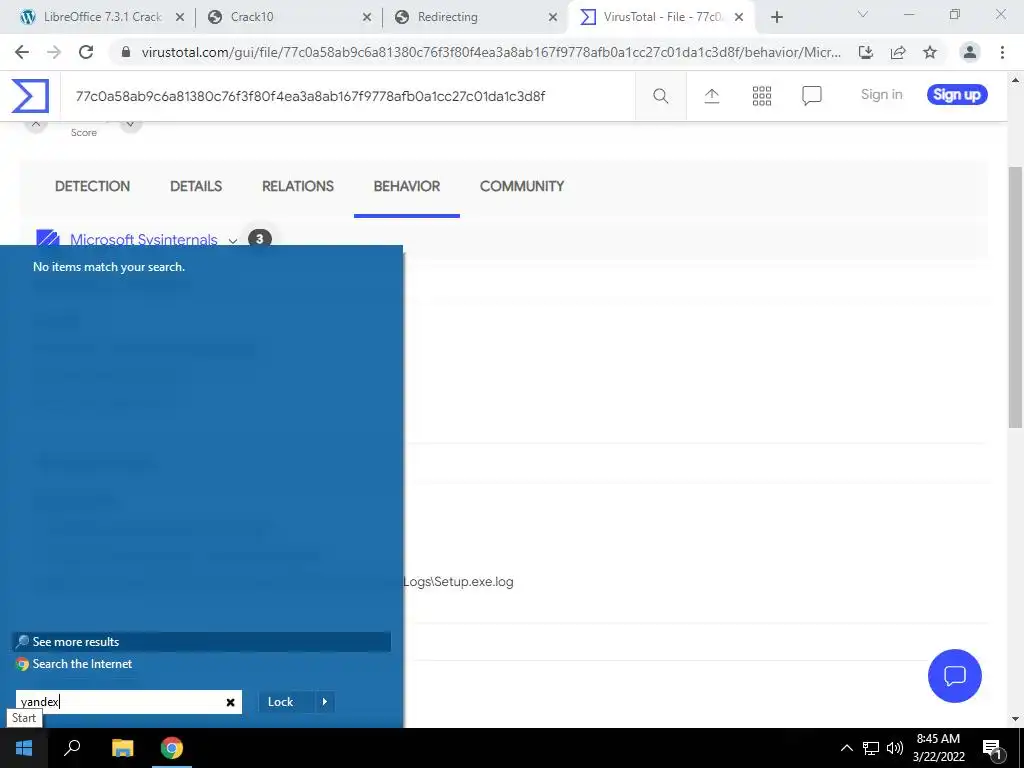Open the Chrome profile avatar icon
Screen dimensions: 1024x768
coord(970,52)
